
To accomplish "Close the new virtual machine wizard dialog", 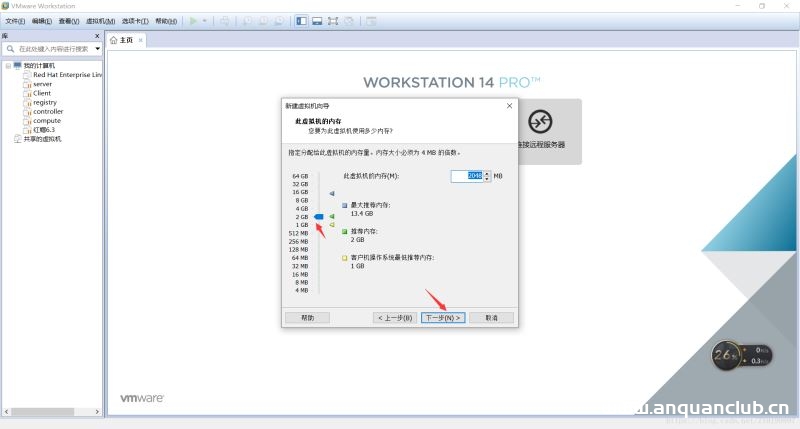I will pos(509,106).
